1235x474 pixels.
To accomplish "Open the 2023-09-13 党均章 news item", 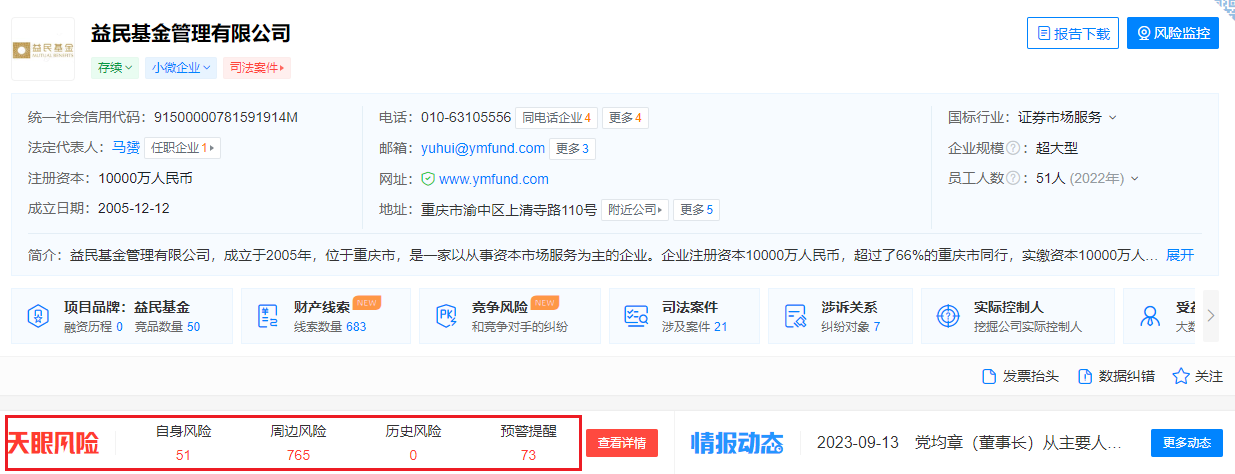I will coord(969,442).
